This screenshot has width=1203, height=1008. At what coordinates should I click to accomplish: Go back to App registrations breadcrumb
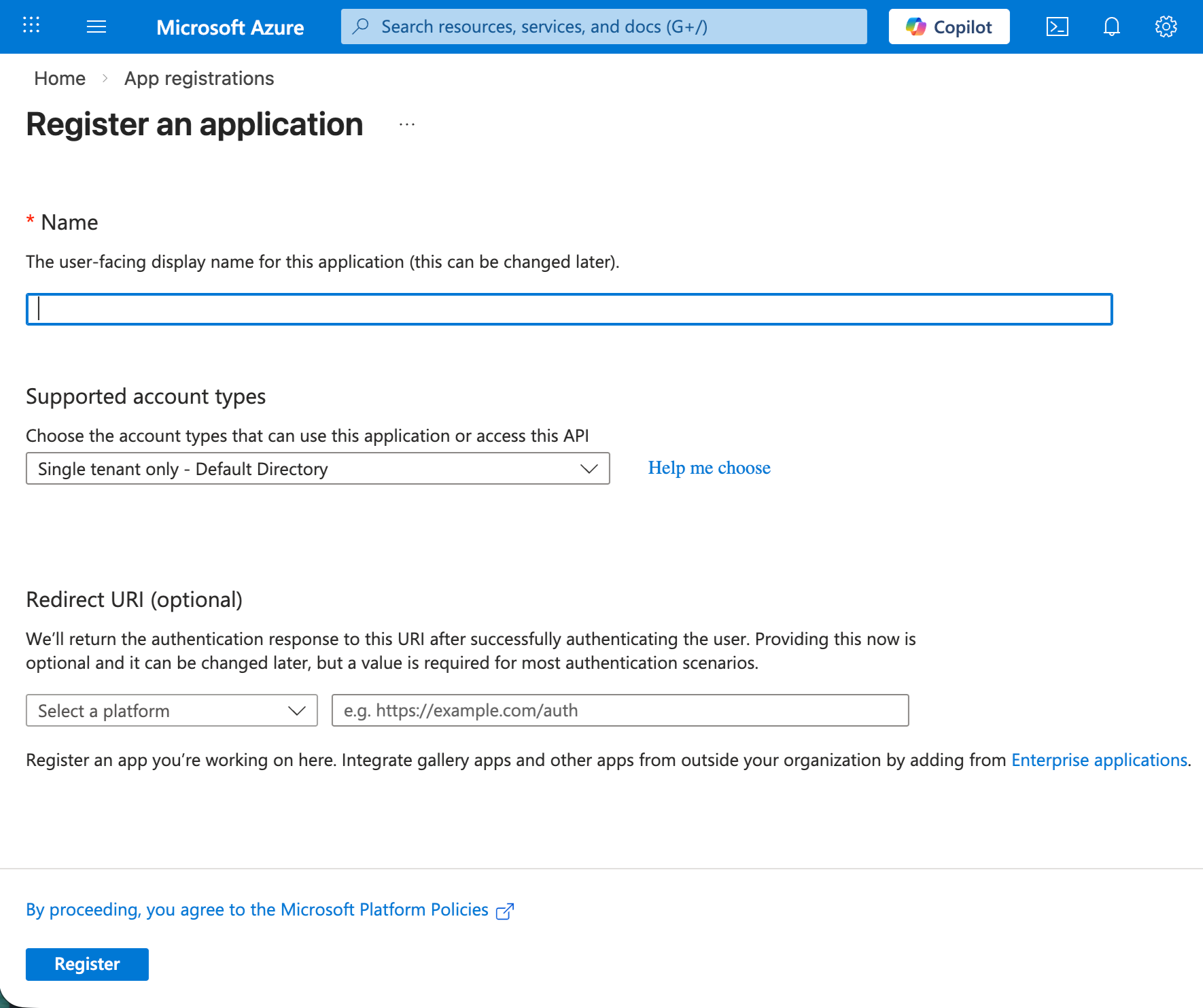(198, 78)
